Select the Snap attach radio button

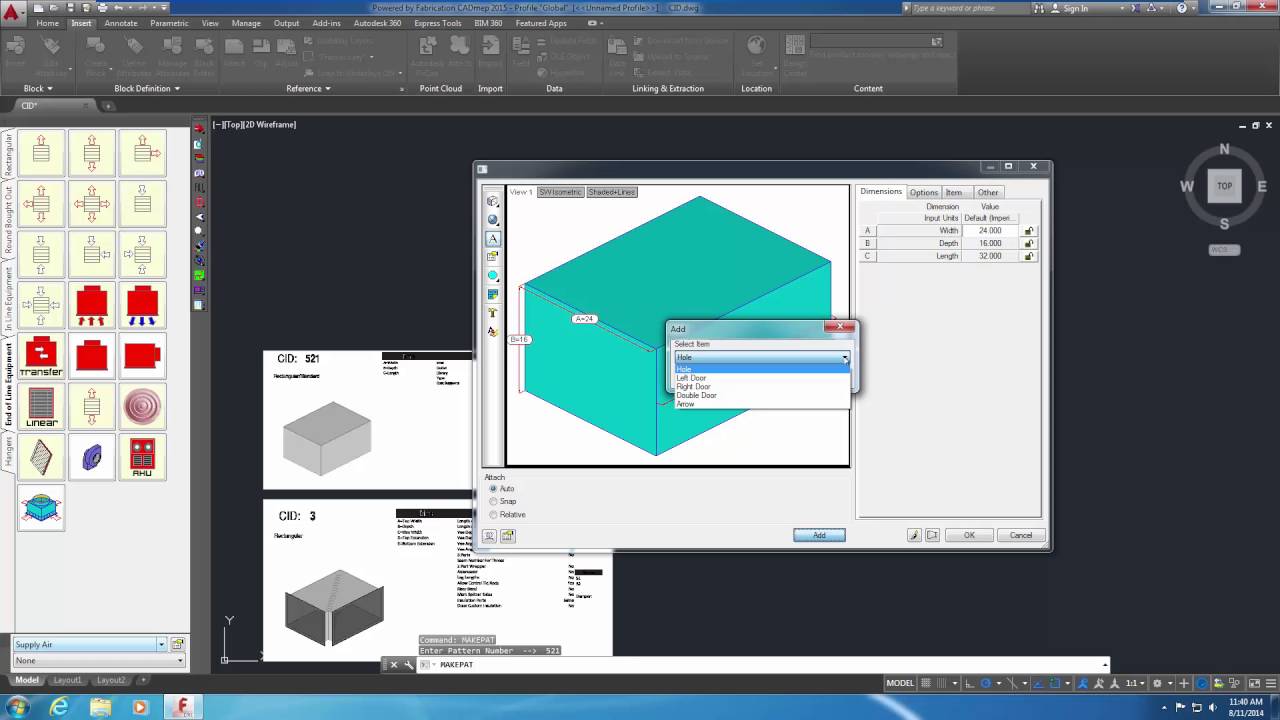coord(493,502)
